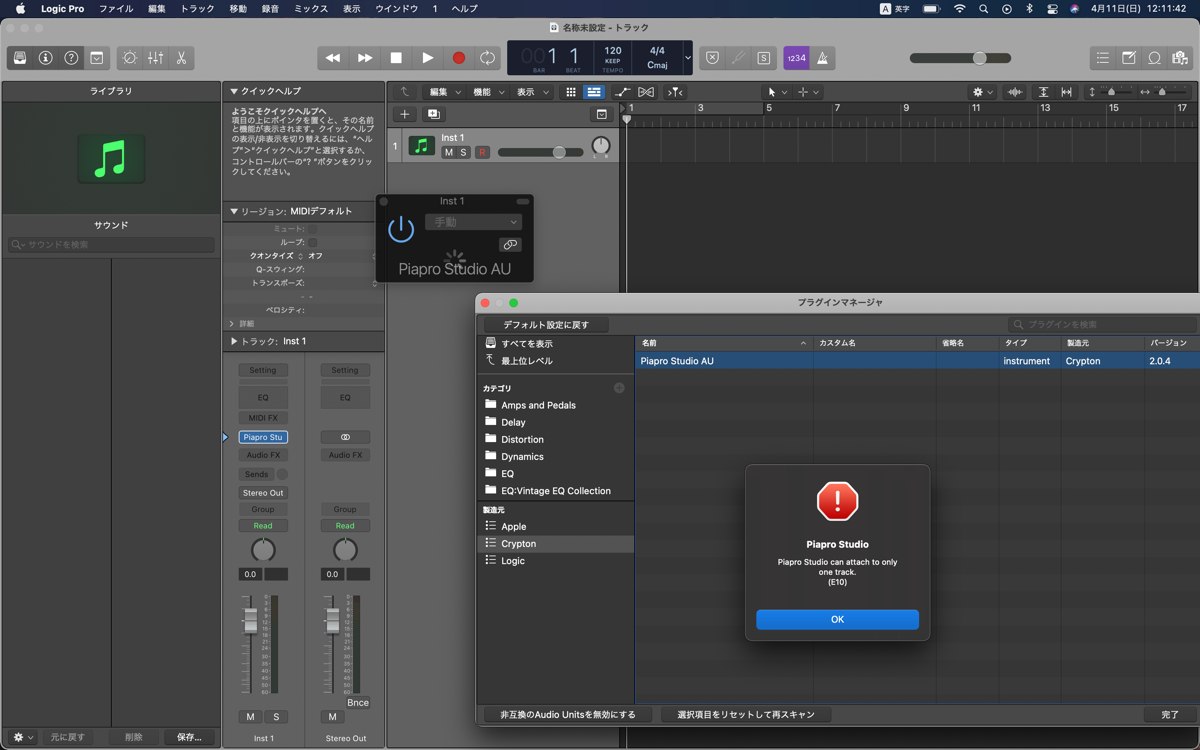Screen dimensions: 1200x750
Task: Toggle Show Automation button
Action: point(623,92)
